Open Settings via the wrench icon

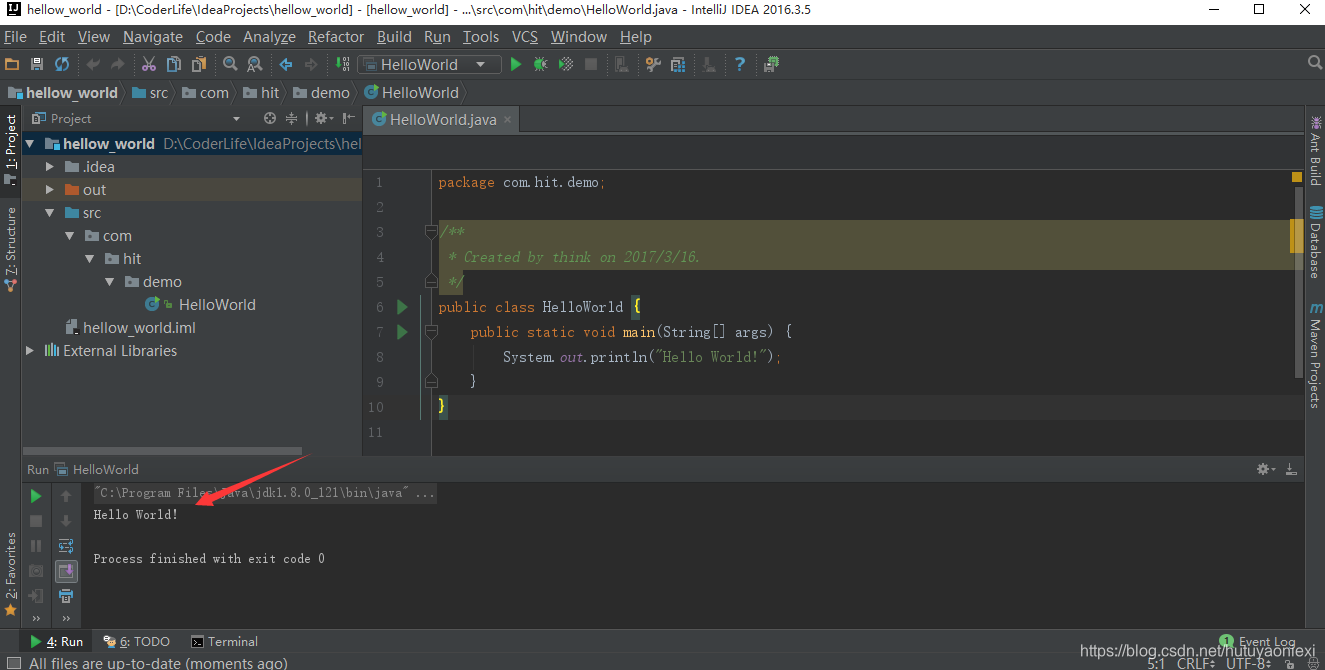(653, 64)
